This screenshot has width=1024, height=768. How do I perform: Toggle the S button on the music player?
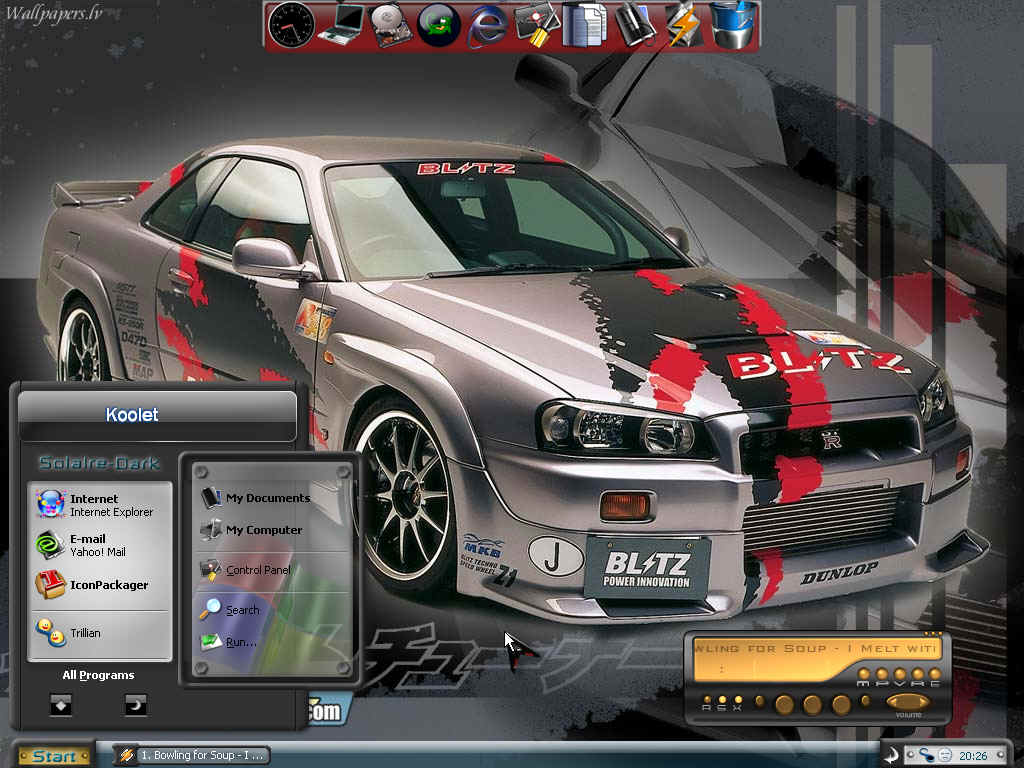tap(722, 701)
